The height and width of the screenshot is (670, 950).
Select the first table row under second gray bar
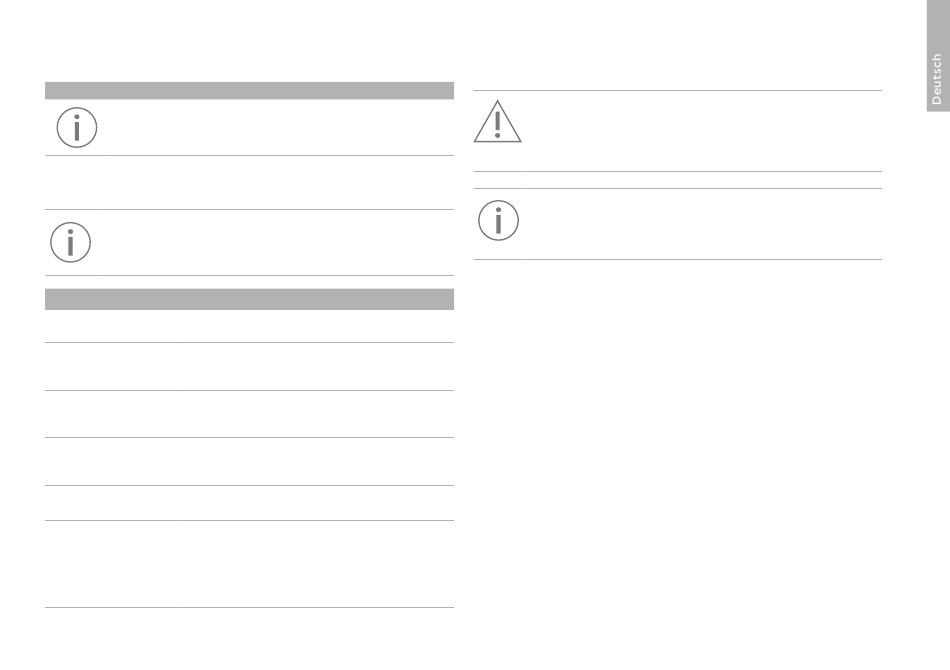[249, 326]
